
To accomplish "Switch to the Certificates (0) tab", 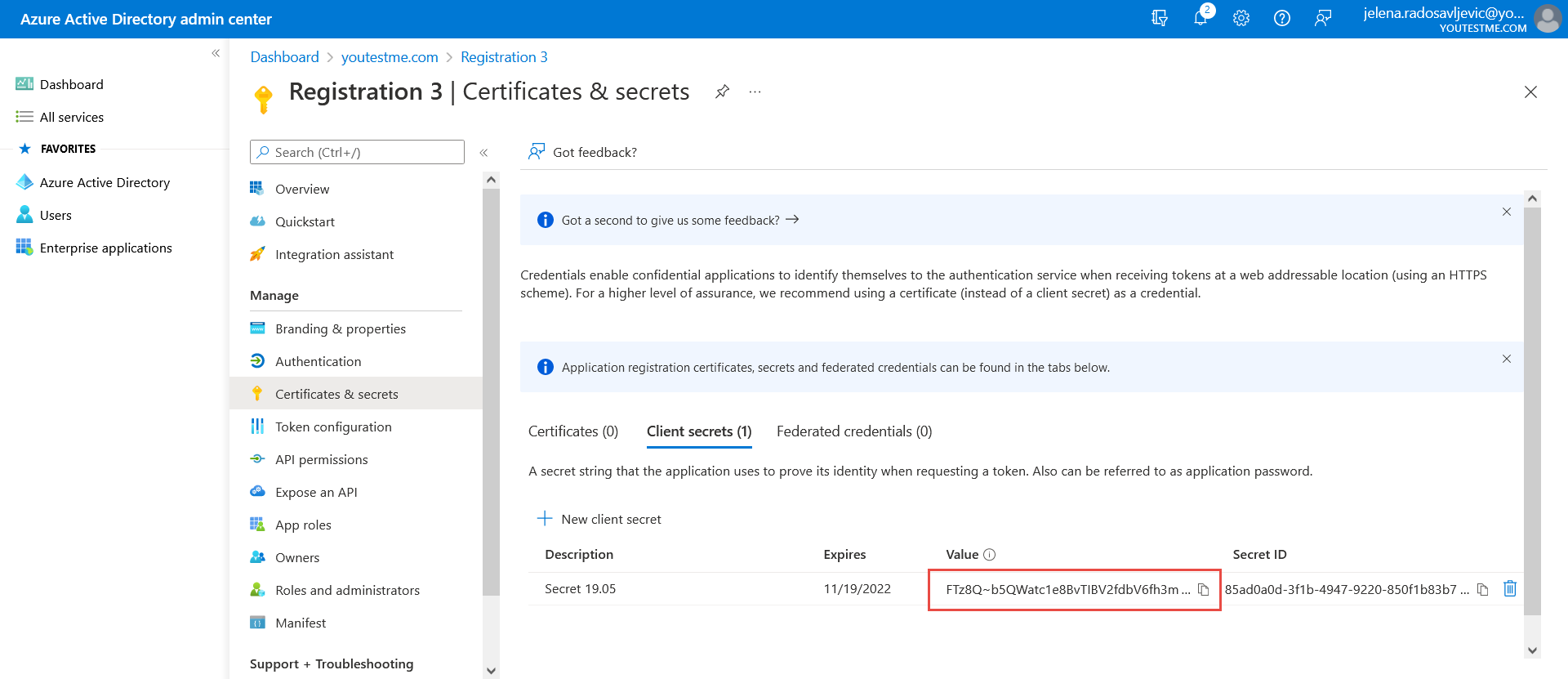I will pos(572,431).
